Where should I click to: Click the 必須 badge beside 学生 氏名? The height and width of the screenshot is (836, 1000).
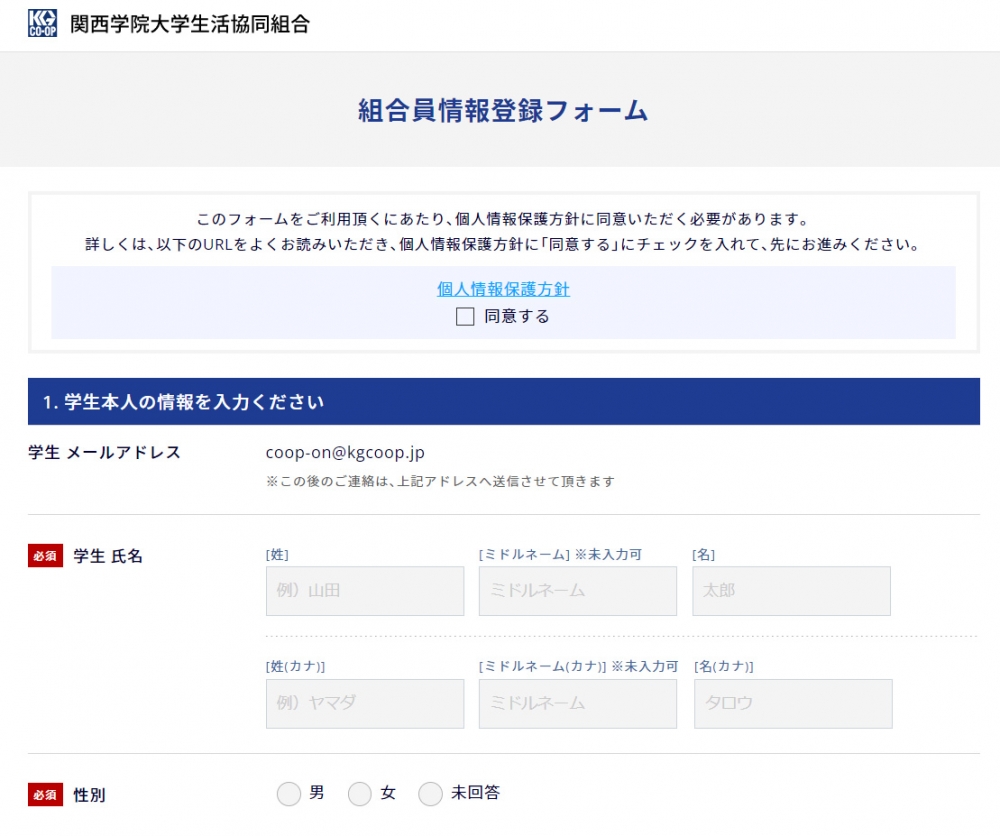click(45, 557)
